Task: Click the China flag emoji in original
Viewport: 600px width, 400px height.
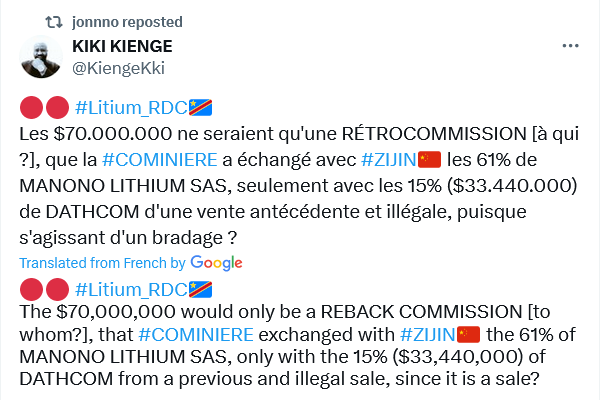Action: tap(429, 160)
